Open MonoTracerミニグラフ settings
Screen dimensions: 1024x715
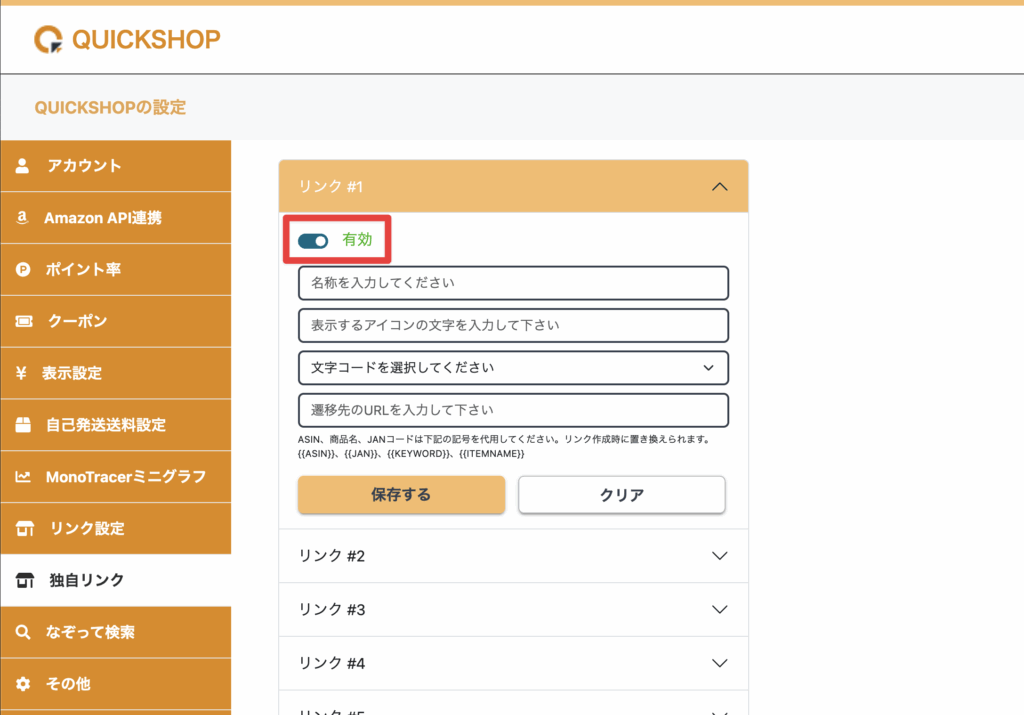coord(116,477)
